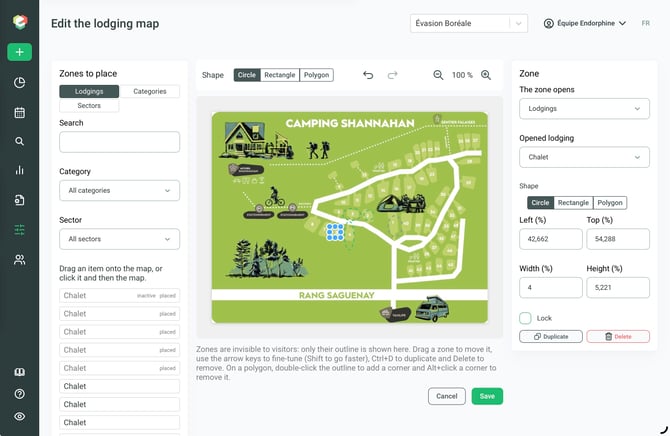Viewport: 670px width, 436px height.
Task: Duplicate the selected zone
Action: (551, 336)
